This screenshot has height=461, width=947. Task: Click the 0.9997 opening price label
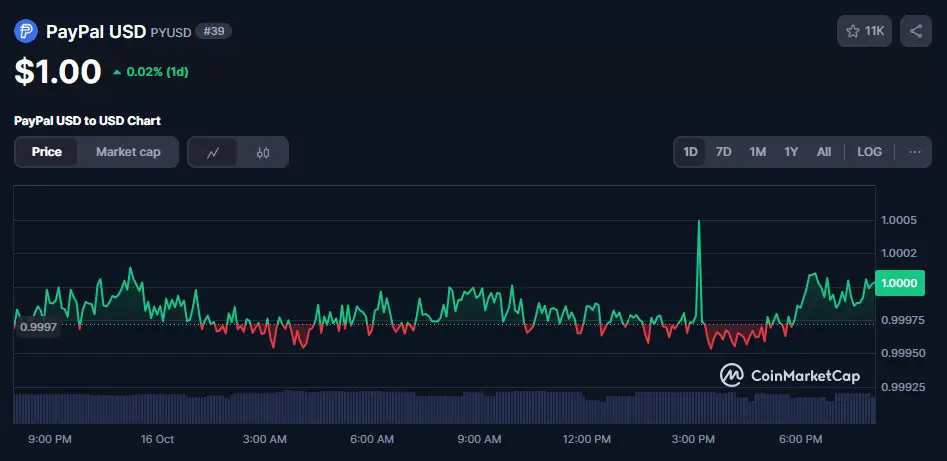click(x=38, y=328)
